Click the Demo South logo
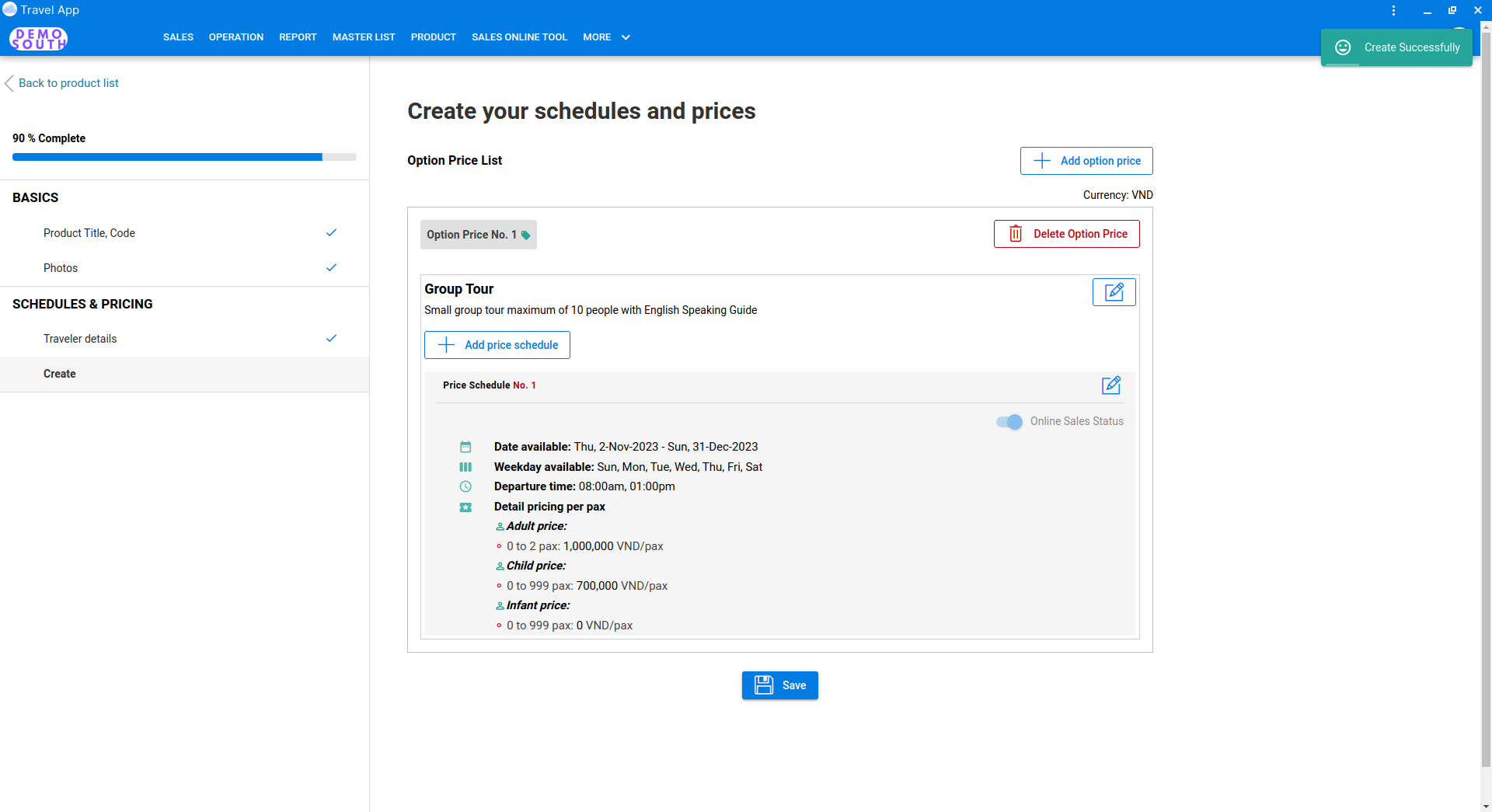The height and width of the screenshot is (812, 1492). pos(38,38)
